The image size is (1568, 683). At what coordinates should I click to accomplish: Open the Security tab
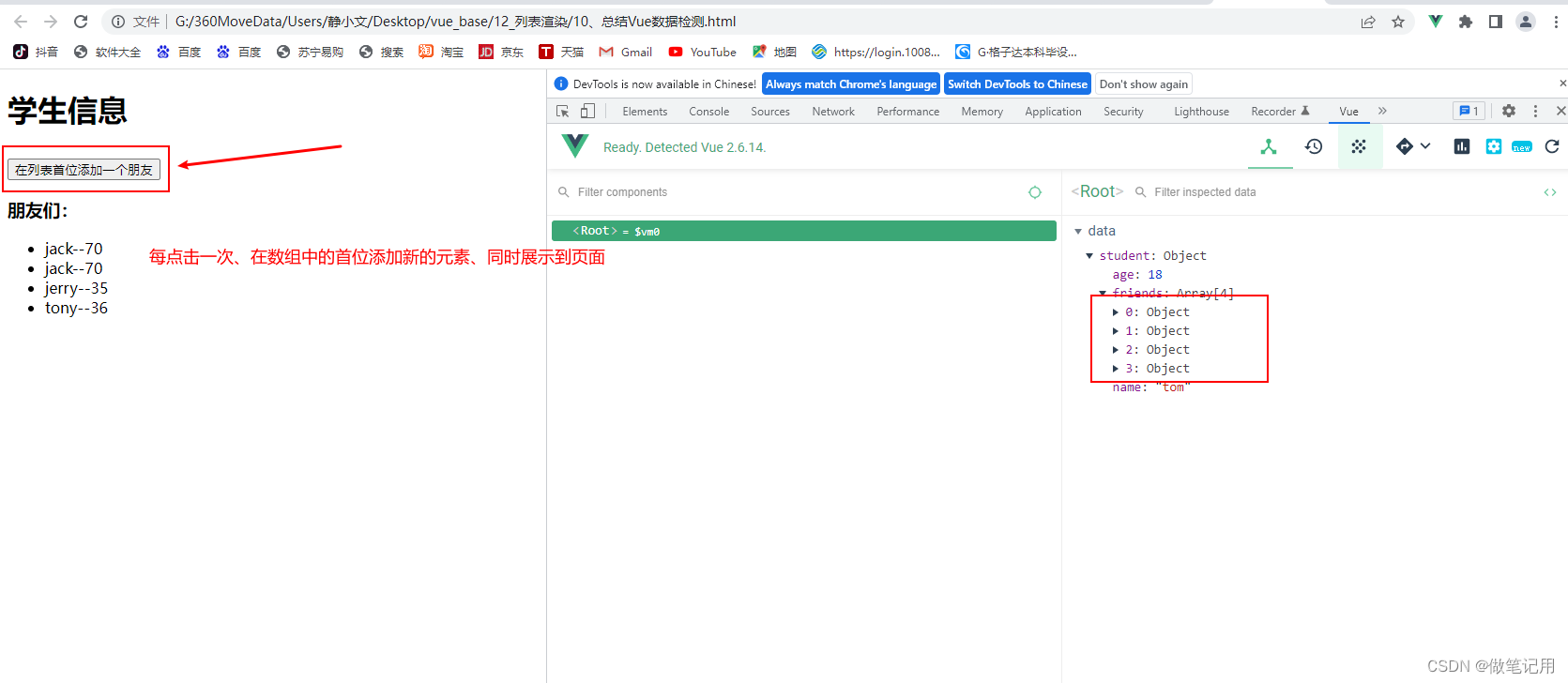(1123, 111)
